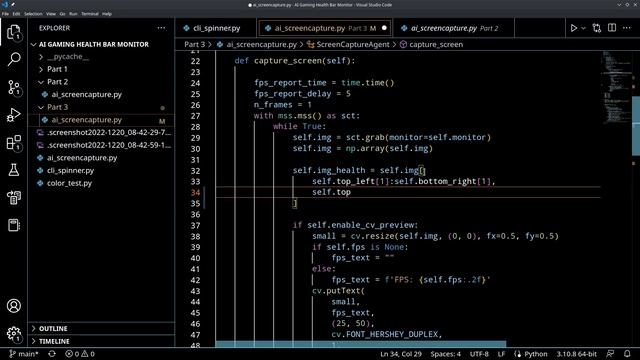Open the View menu
640x360 pixels.
51,13
